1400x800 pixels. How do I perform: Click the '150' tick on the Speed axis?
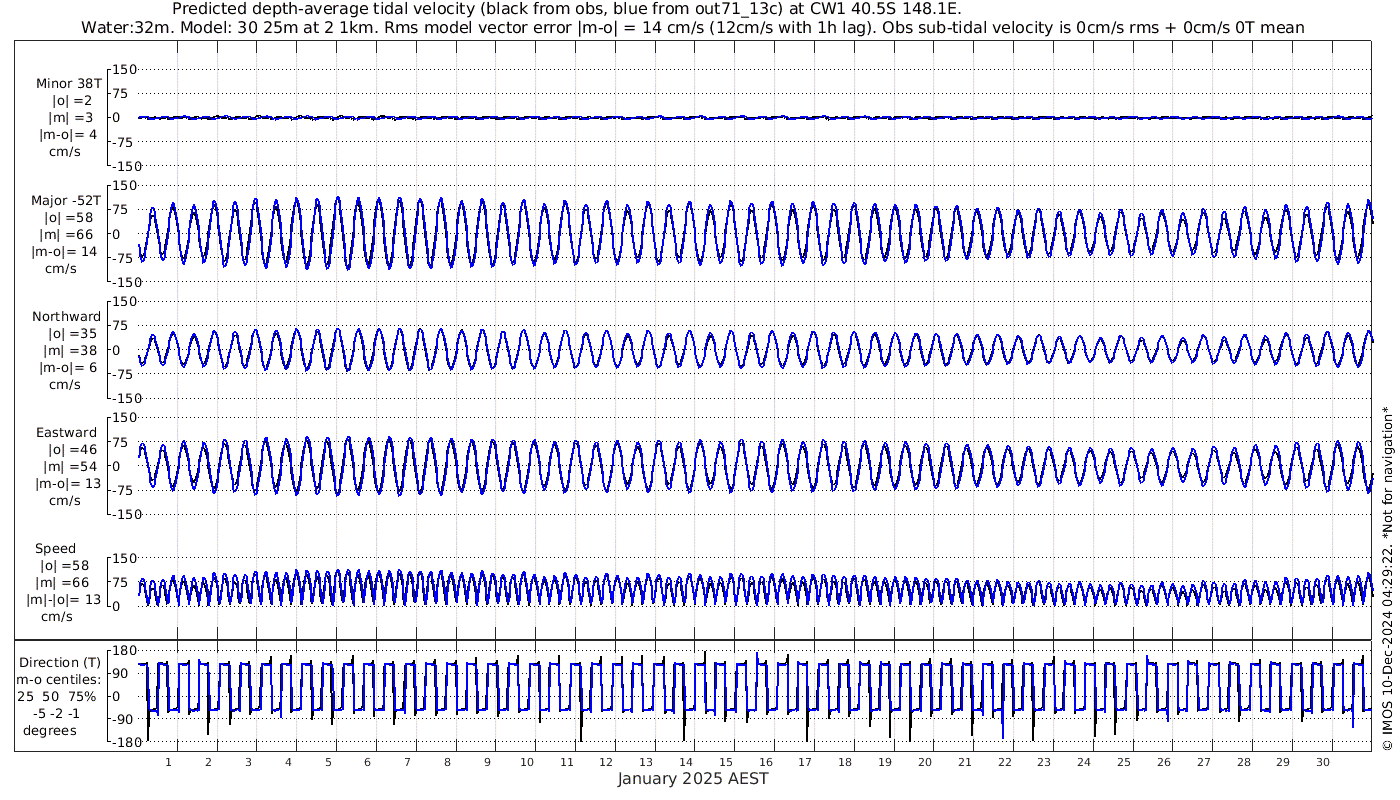124,559
